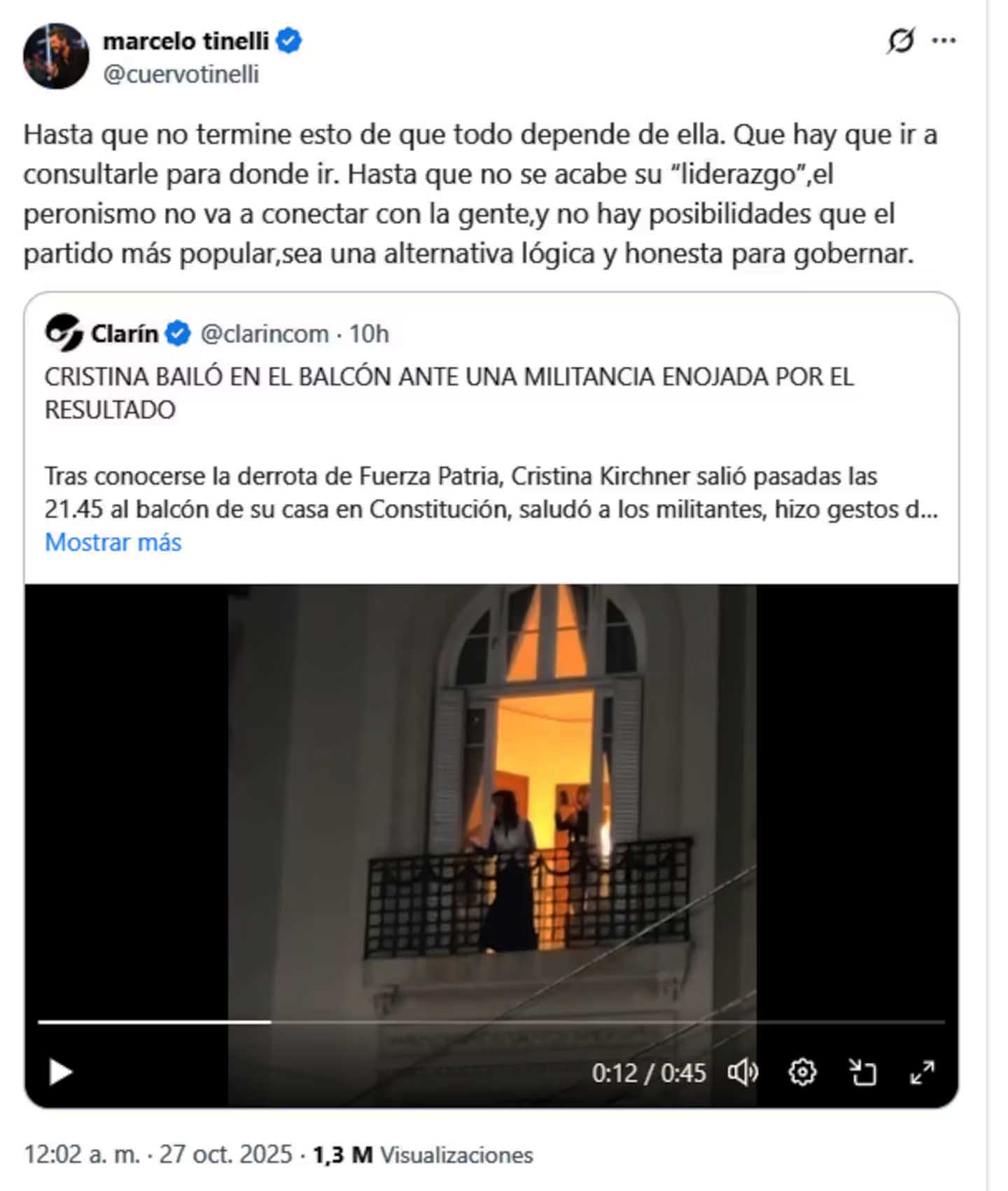
Task: Click the 10h timestamp of quoted tweet
Action: click(369, 334)
